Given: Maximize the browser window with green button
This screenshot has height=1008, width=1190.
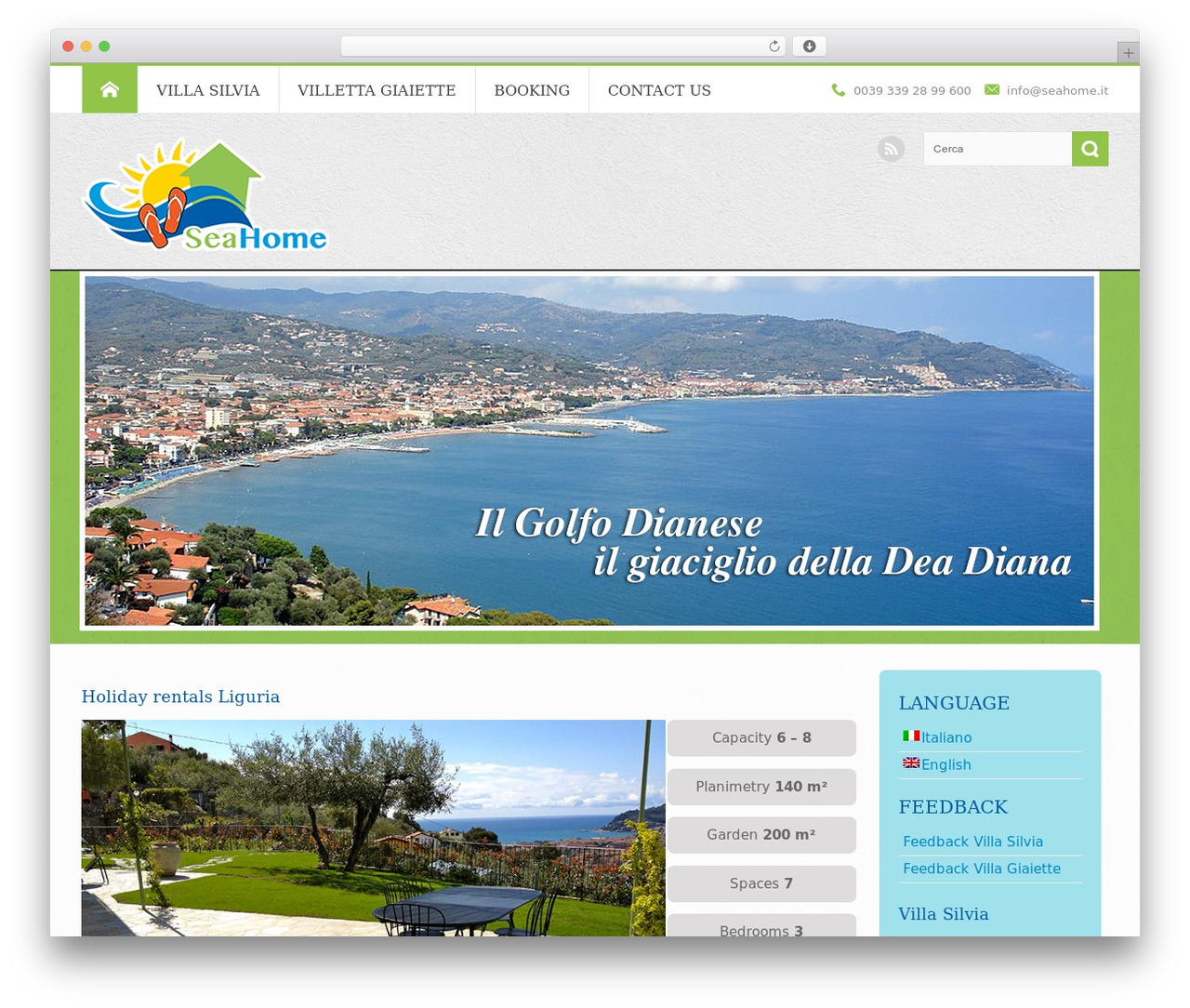Looking at the screenshot, I should tap(104, 46).
